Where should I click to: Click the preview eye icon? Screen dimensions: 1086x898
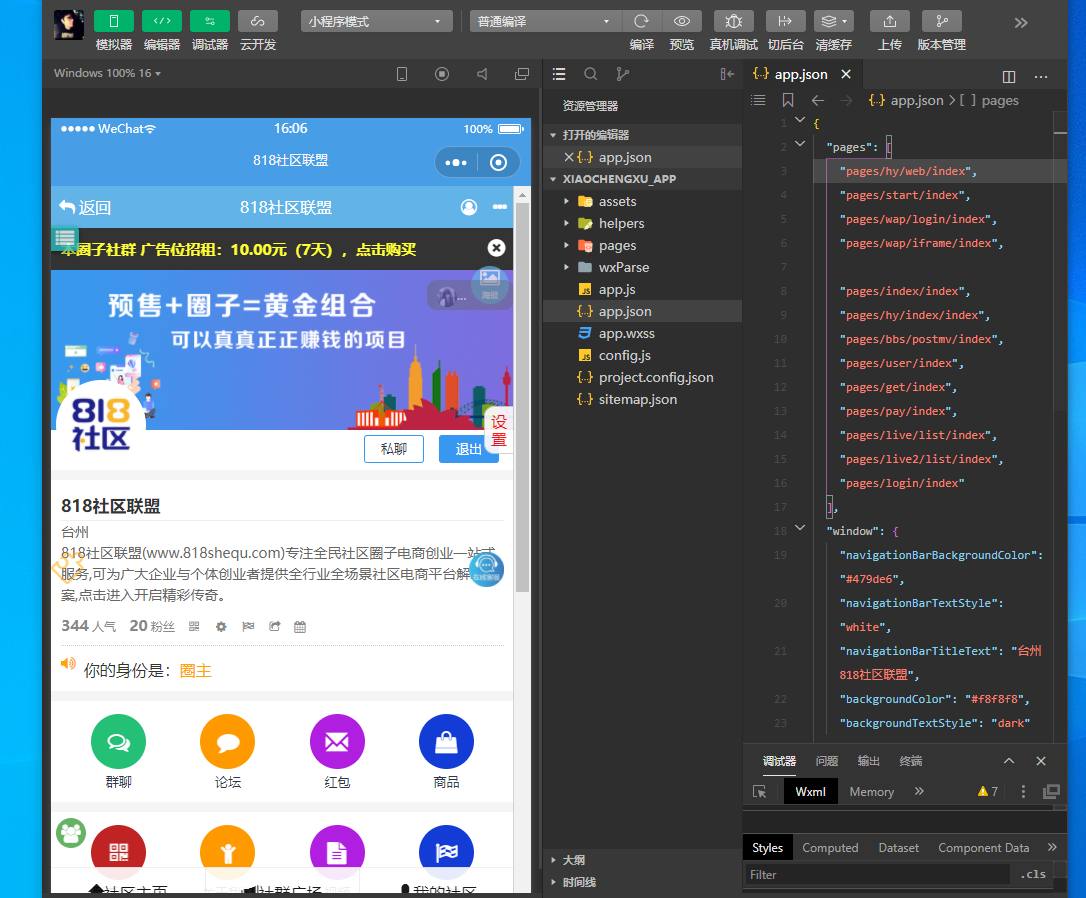pos(681,21)
